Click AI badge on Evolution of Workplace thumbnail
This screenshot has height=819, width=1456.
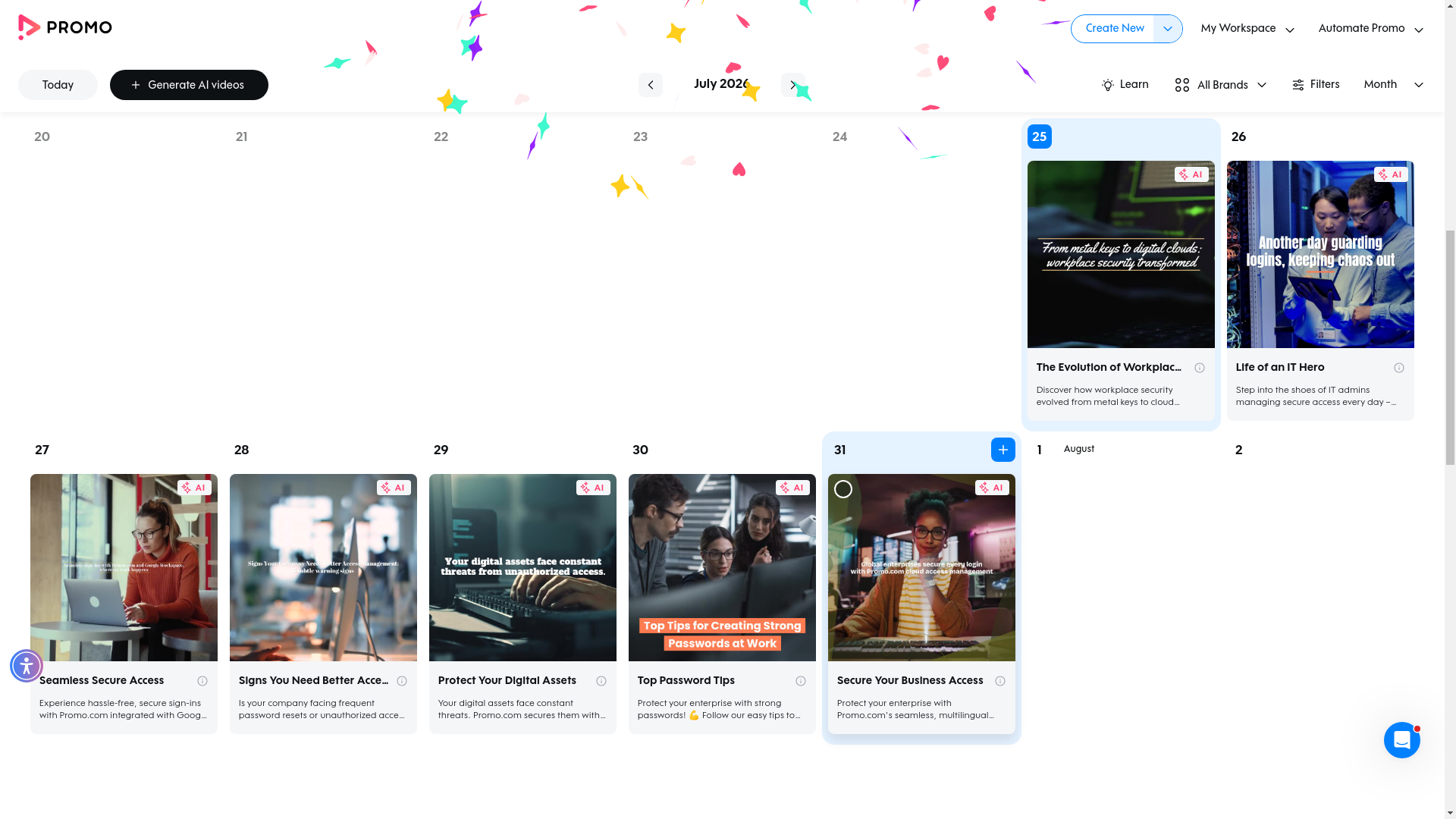click(1191, 174)
